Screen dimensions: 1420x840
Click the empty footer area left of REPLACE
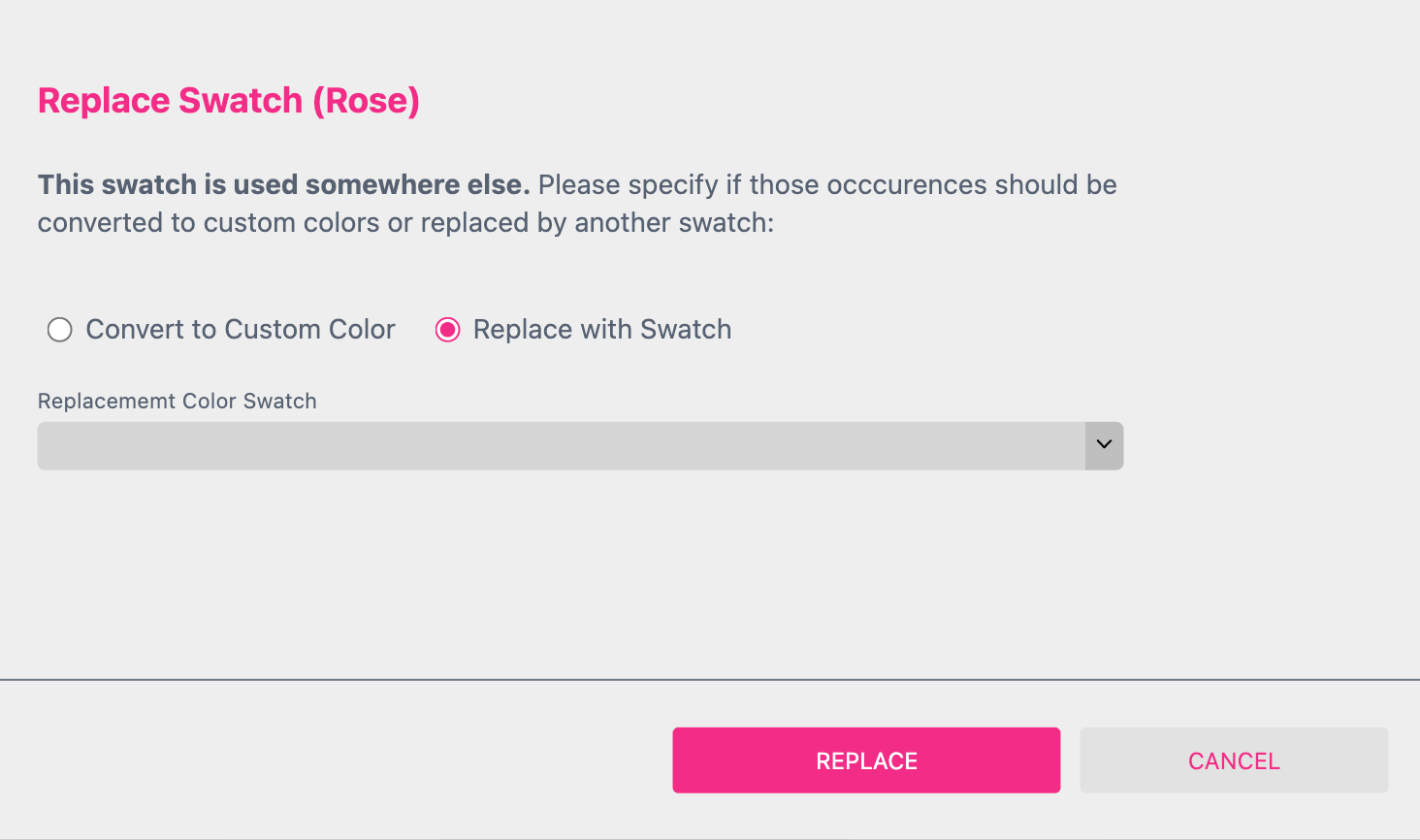click(330, 760)
